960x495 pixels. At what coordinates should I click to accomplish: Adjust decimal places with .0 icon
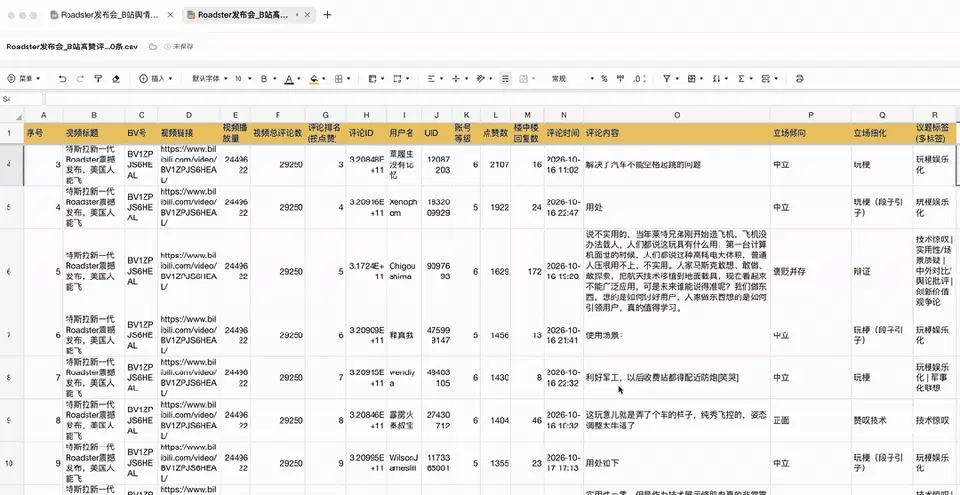(x=639, y=78)
